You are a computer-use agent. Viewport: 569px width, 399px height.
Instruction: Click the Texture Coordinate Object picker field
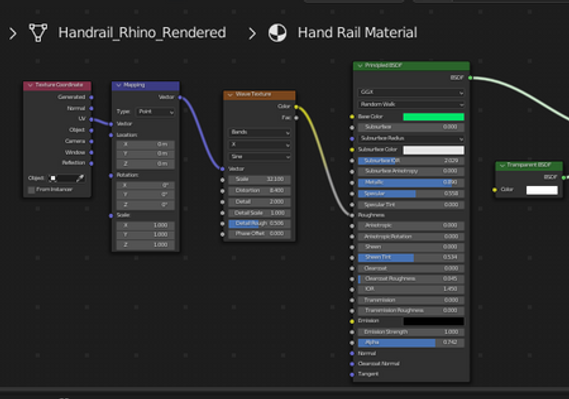[67, 178]
